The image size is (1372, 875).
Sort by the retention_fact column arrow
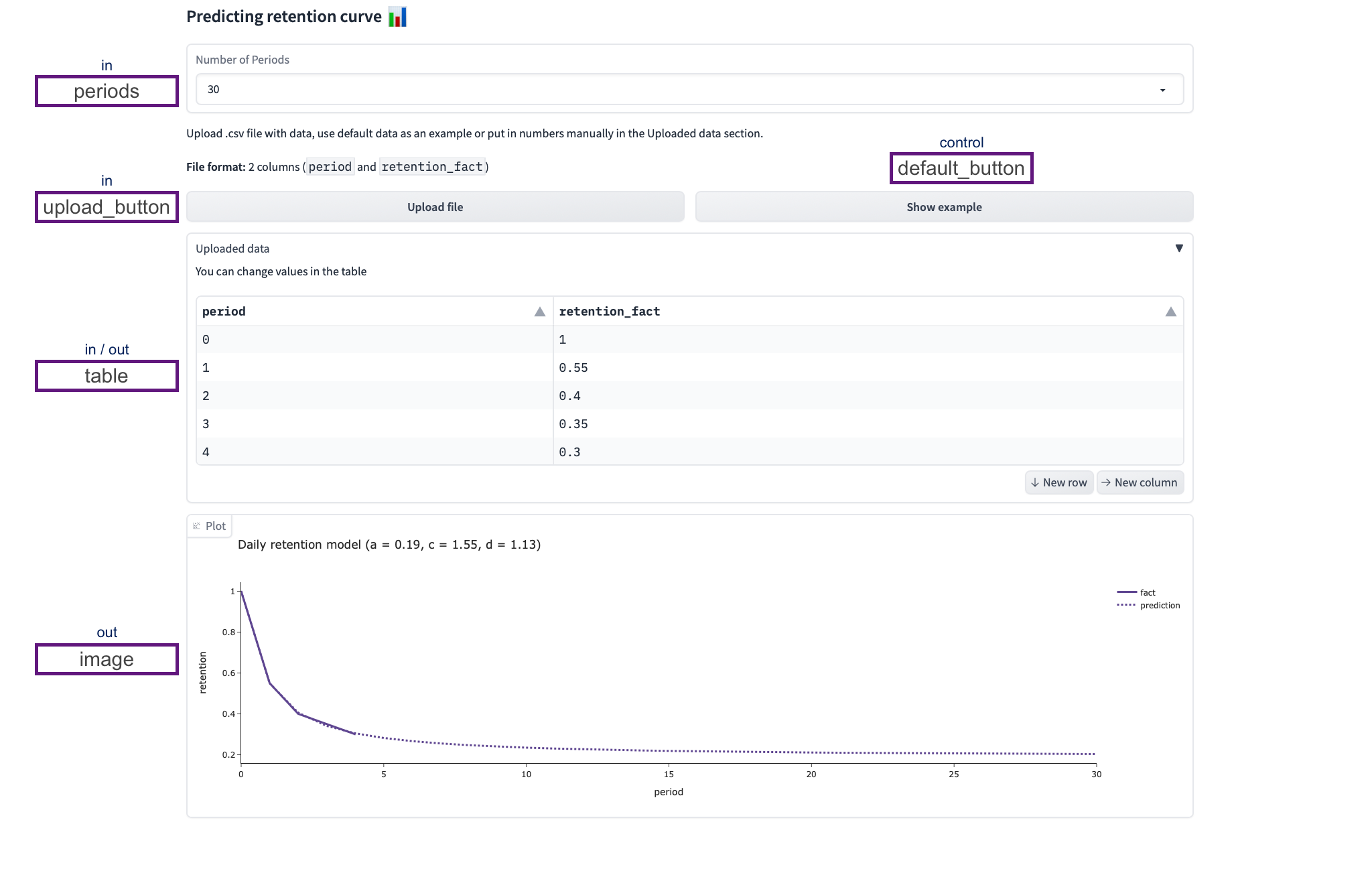coord(1170,312)
